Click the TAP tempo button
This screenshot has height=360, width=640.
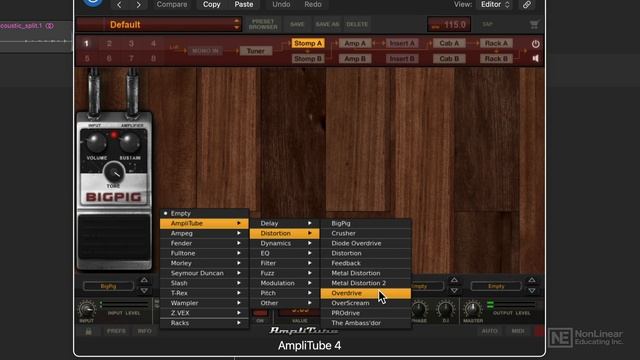point(487,24)
